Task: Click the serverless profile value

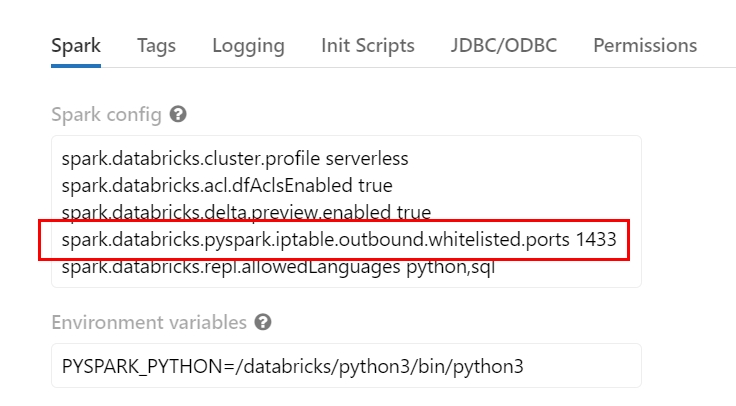Action: click(367, 159)
